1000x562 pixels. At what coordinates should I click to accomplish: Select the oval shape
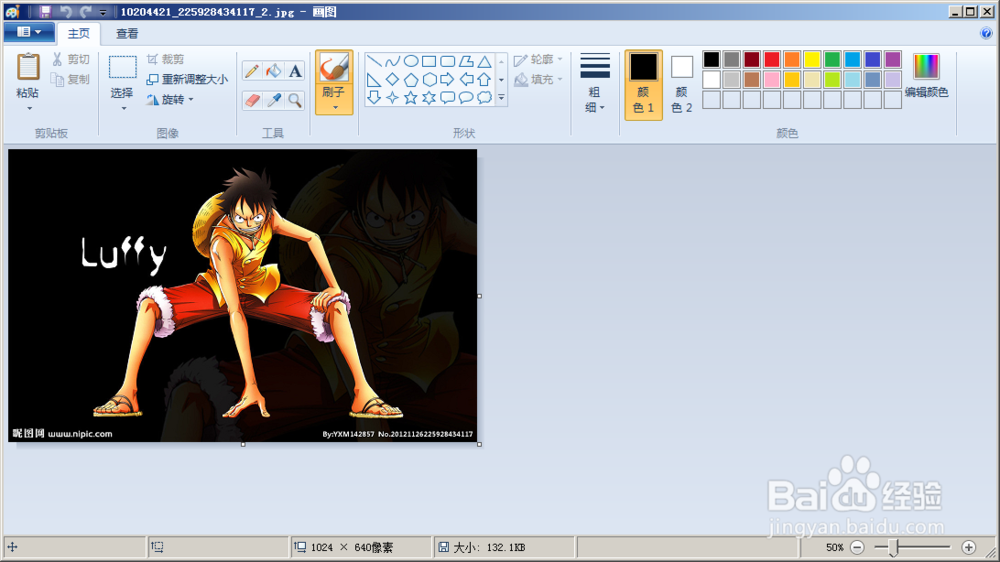coord(411,61)
